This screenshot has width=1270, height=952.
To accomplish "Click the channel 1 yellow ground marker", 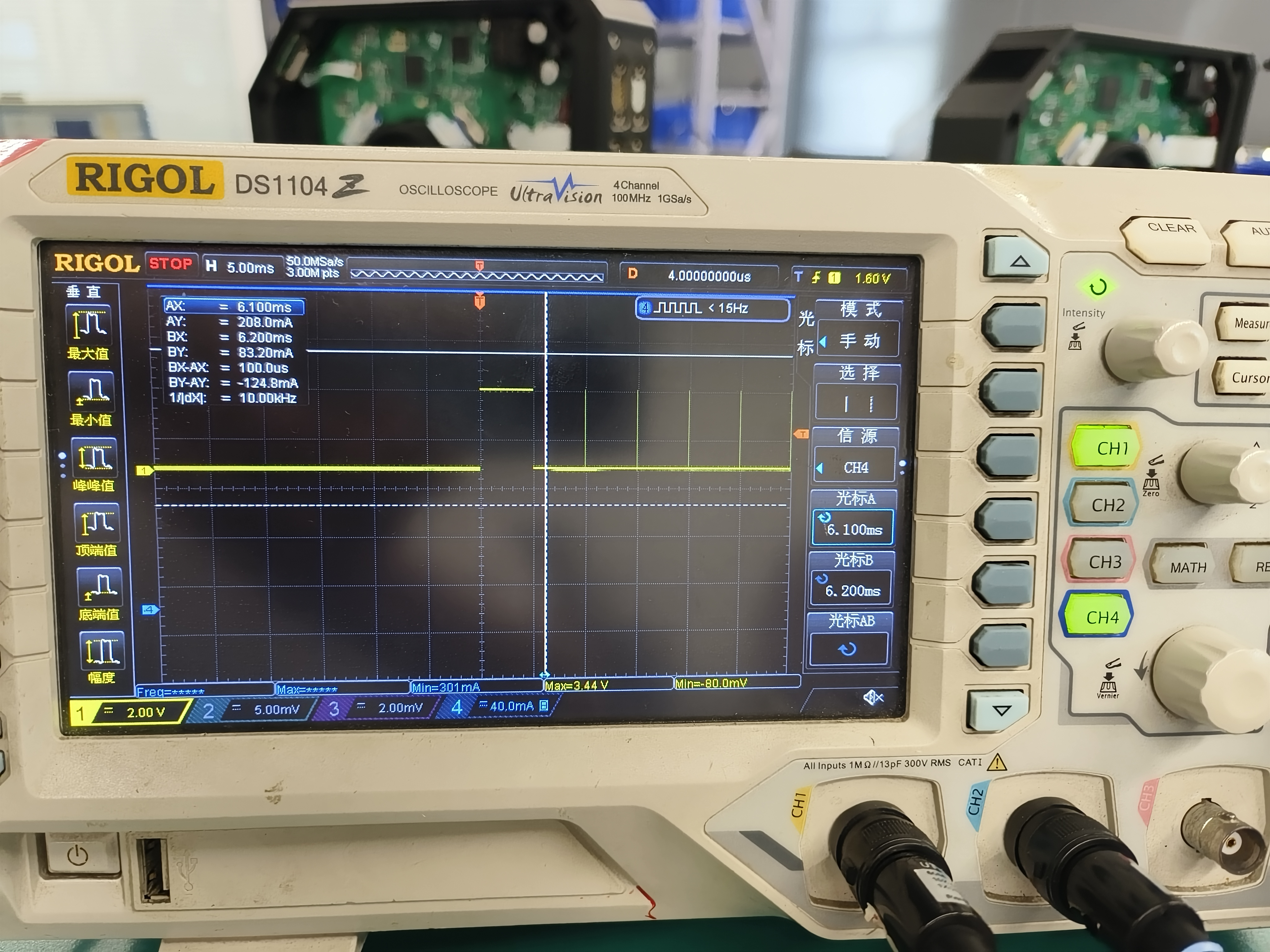I will click(x=144, y=470).
